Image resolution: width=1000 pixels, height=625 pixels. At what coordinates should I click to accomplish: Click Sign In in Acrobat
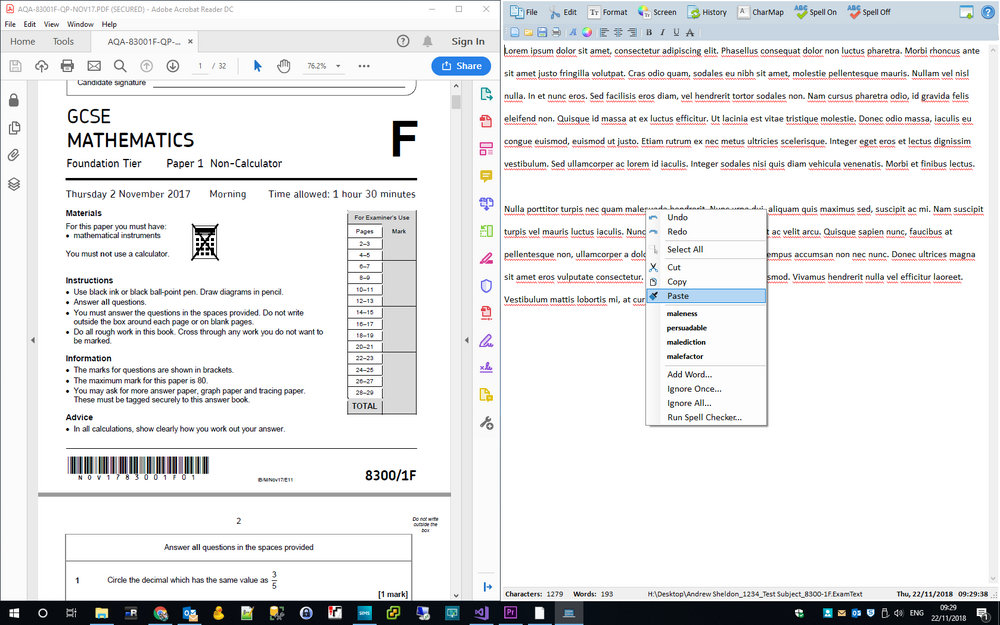pos(467,41)
